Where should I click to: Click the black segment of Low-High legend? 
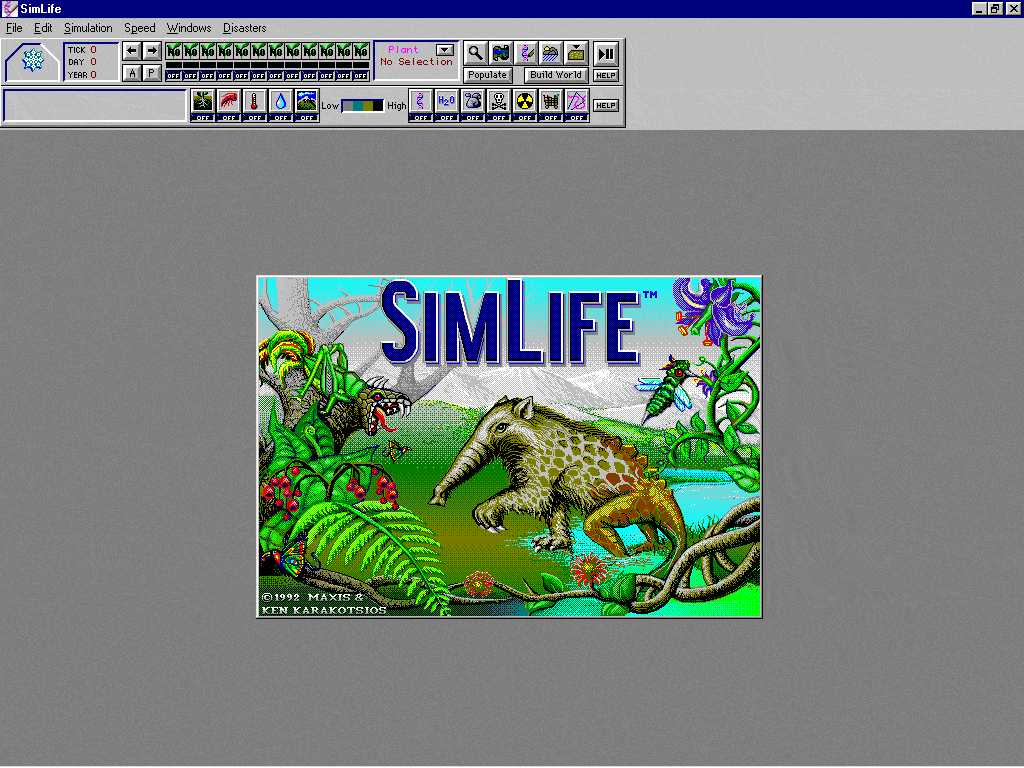pyautogui.click(x=378, y=106)
